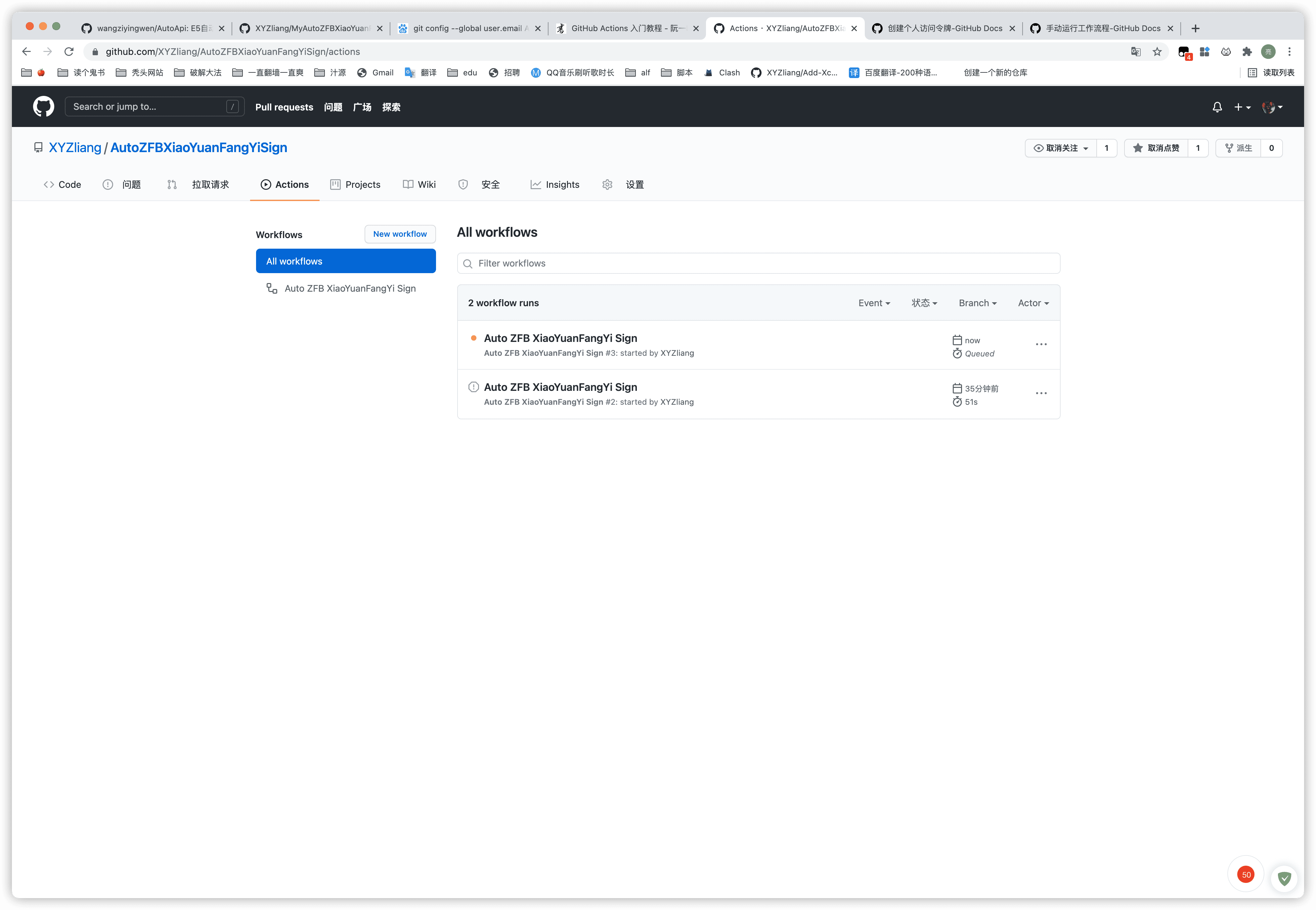
Task: Click the GitHub Octocat logo
Action: 43,106
